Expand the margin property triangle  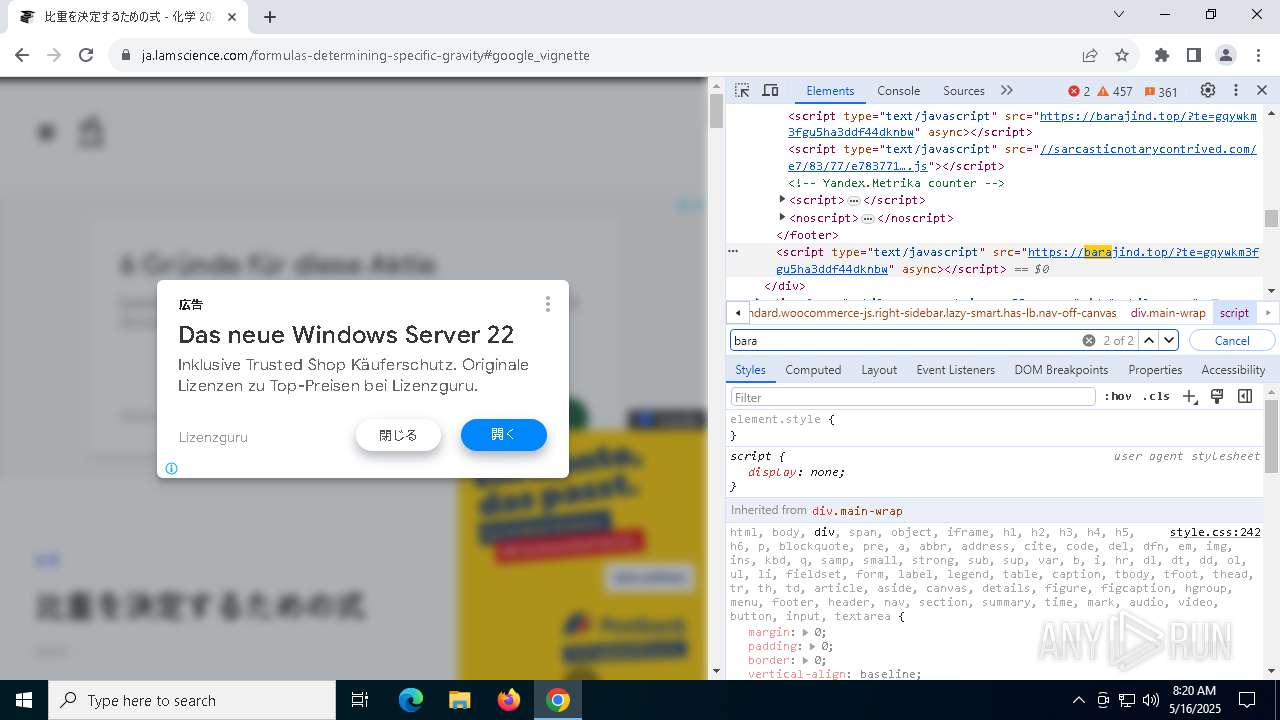pos(806,633)
